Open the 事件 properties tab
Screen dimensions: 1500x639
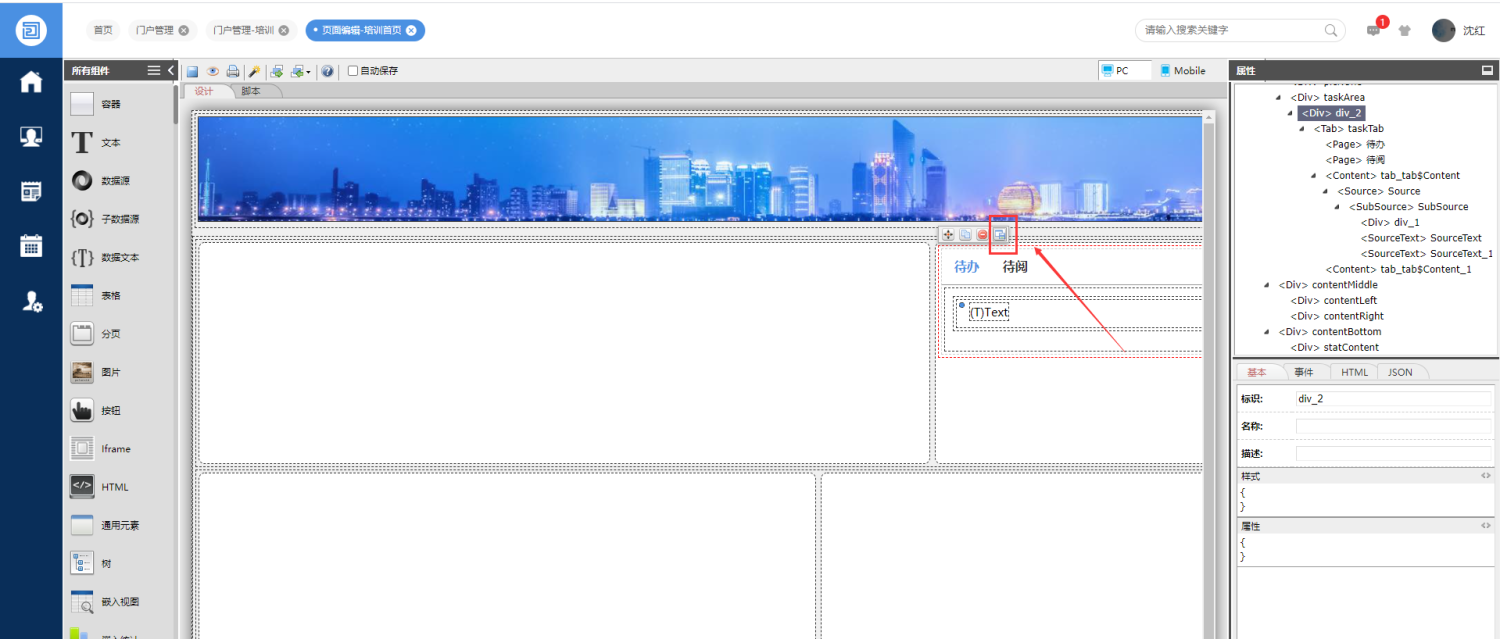pyautogui.click(x=1304, y=372)
